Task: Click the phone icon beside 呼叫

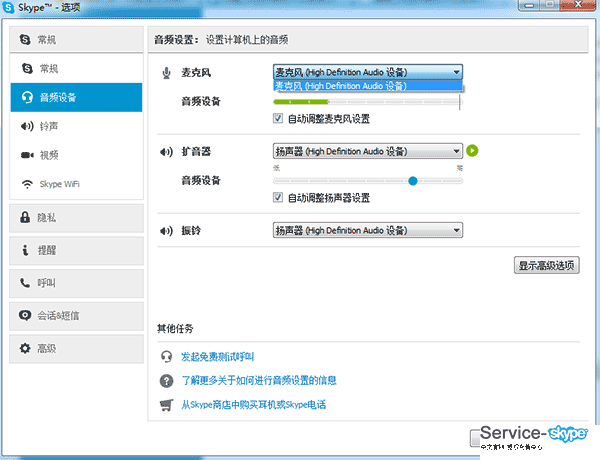Action: (x=25, y=283)
